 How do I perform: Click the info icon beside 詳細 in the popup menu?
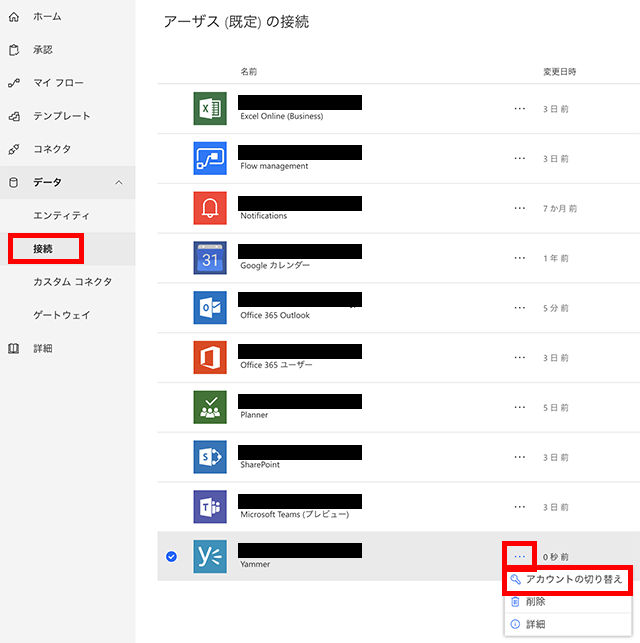click(515, 624)
